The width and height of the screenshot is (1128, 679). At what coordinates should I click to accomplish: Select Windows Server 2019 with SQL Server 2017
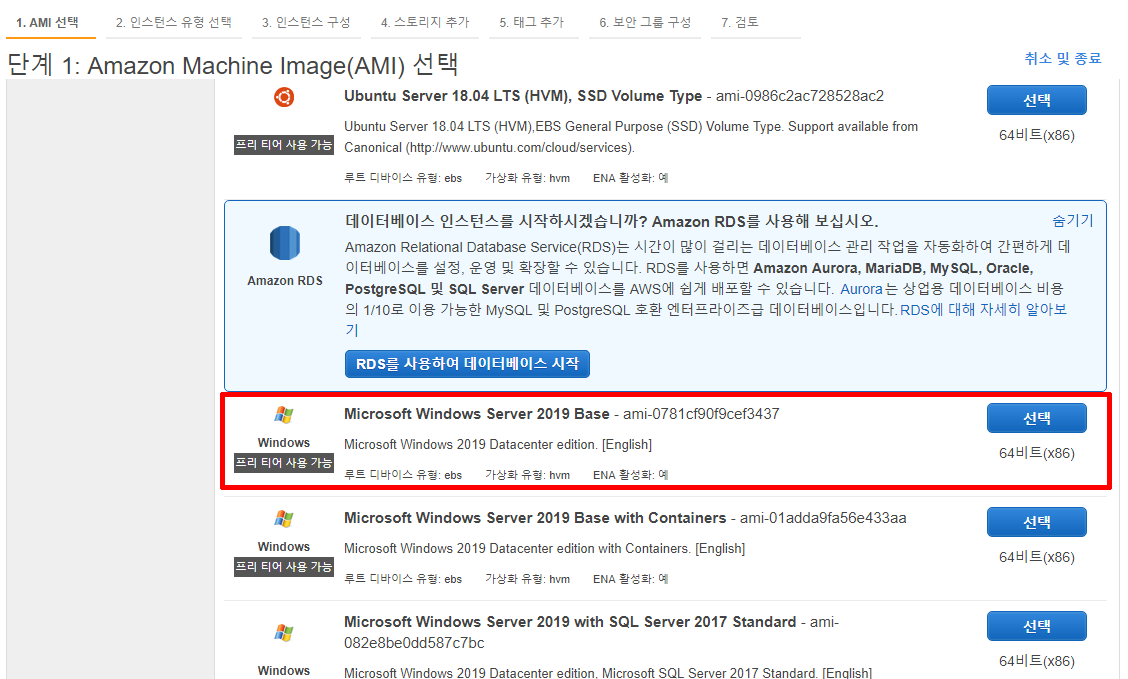[x=1037, y=626]
